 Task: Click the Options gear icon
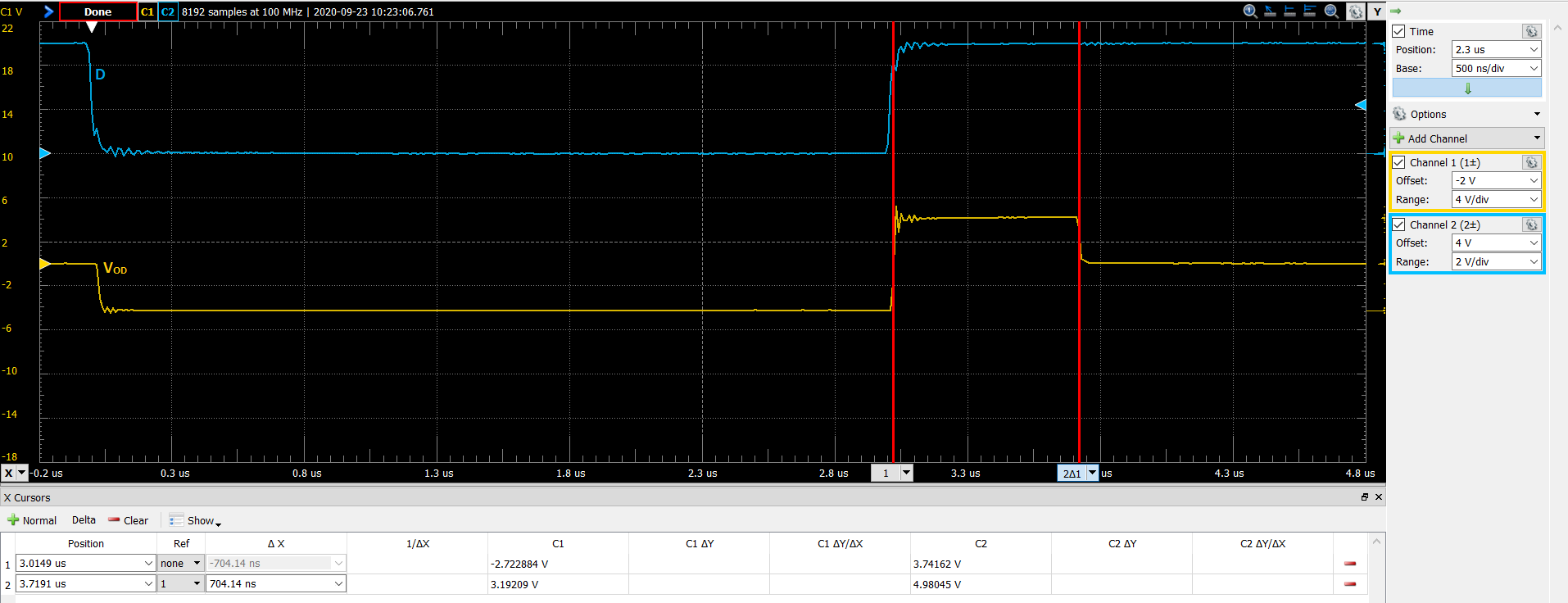tap(1399, 114)
